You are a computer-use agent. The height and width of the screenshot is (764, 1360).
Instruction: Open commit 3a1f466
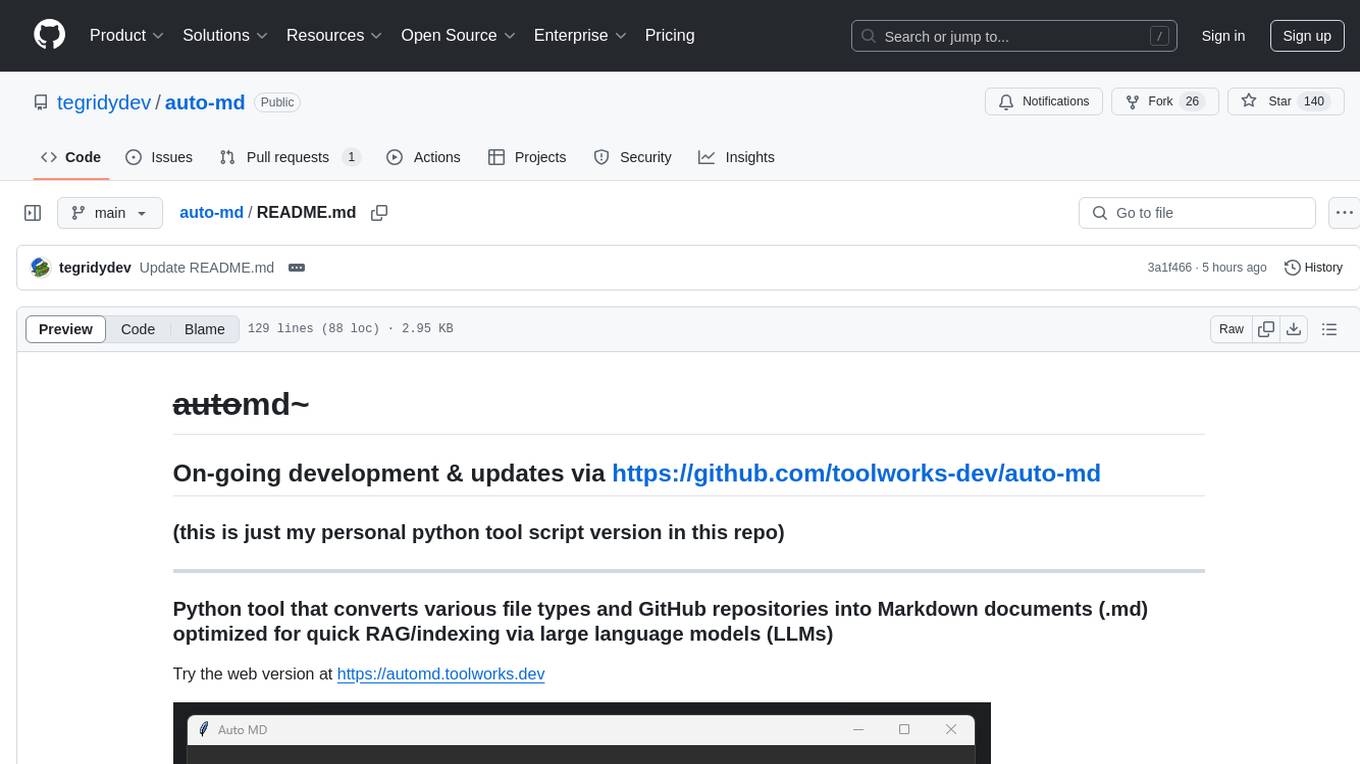(x=1170, y=267)
